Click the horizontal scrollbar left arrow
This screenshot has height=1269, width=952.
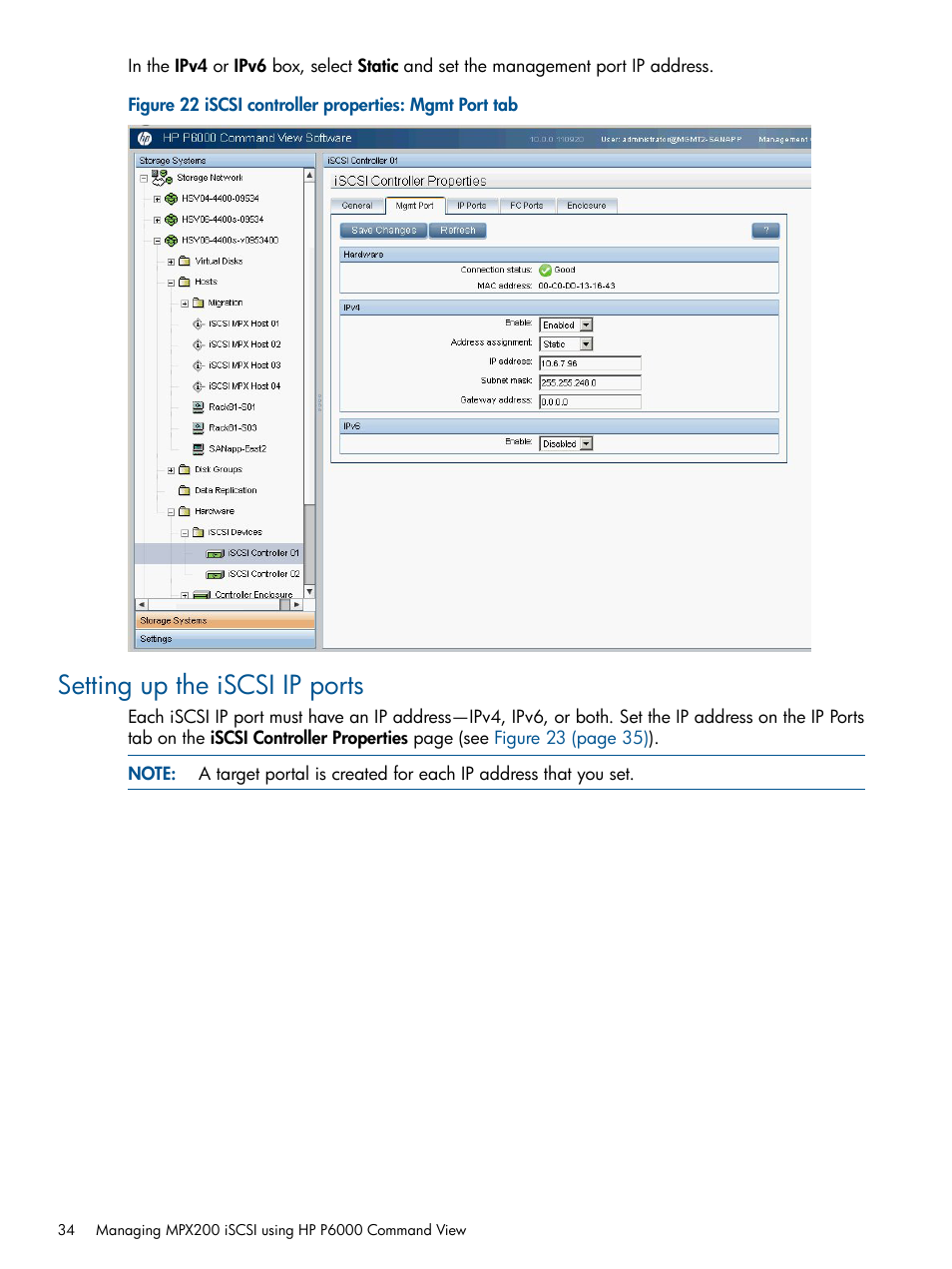pyautogui.click(x=142, y=605)
